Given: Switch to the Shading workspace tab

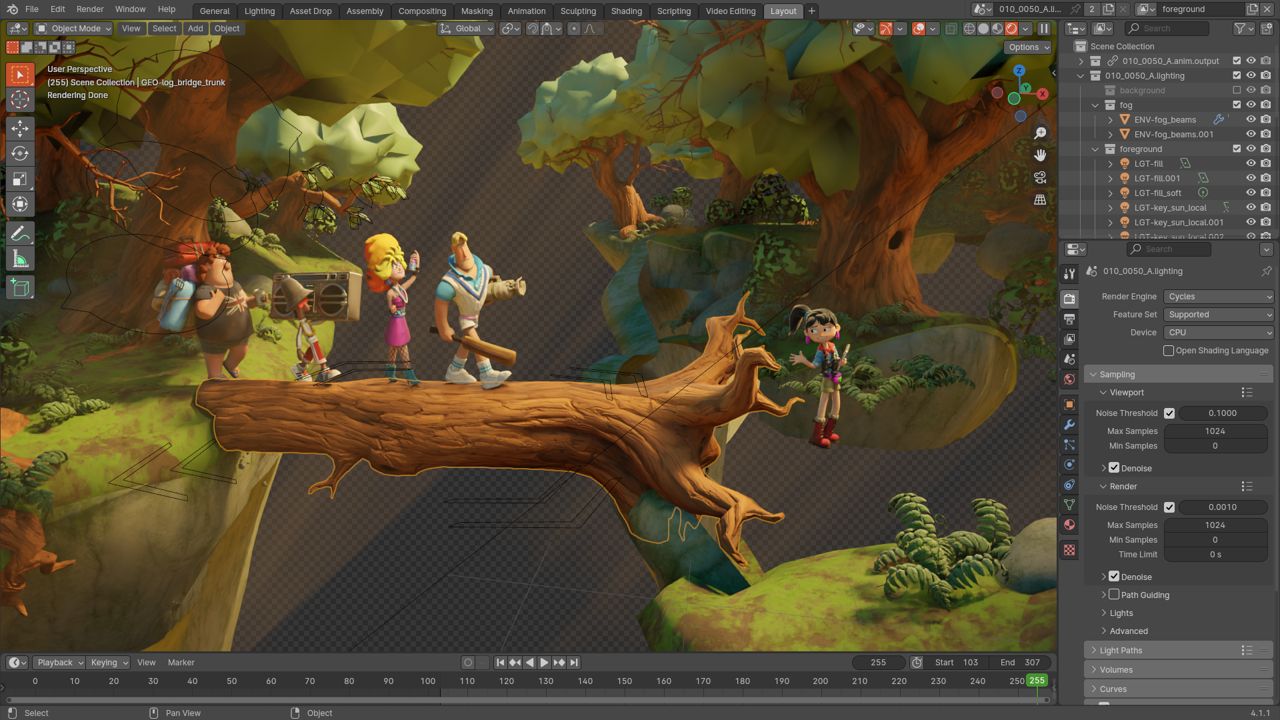Looking at the screenshot, I should [x=626, y=11].
